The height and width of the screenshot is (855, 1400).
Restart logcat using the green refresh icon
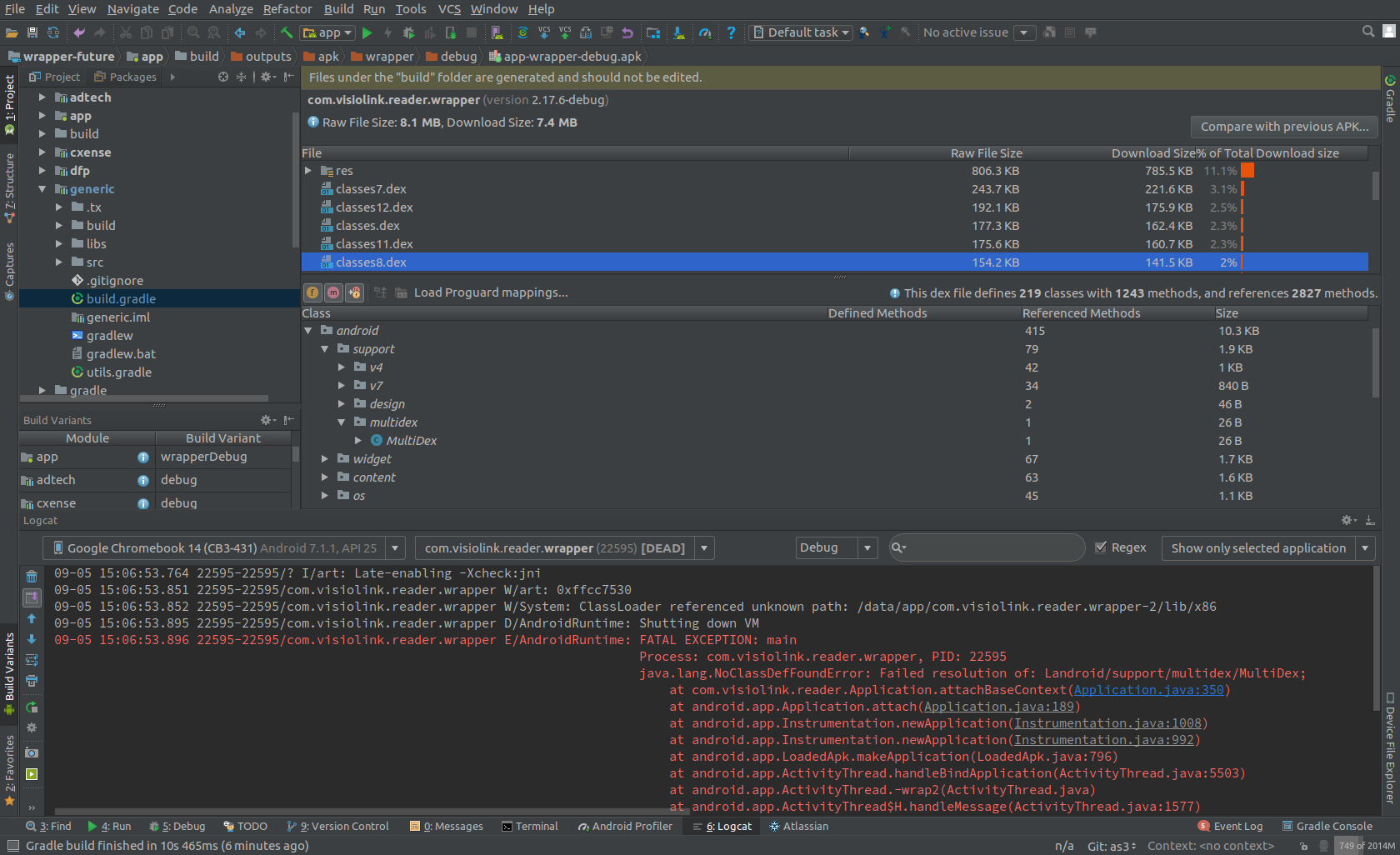pos(31,707)
